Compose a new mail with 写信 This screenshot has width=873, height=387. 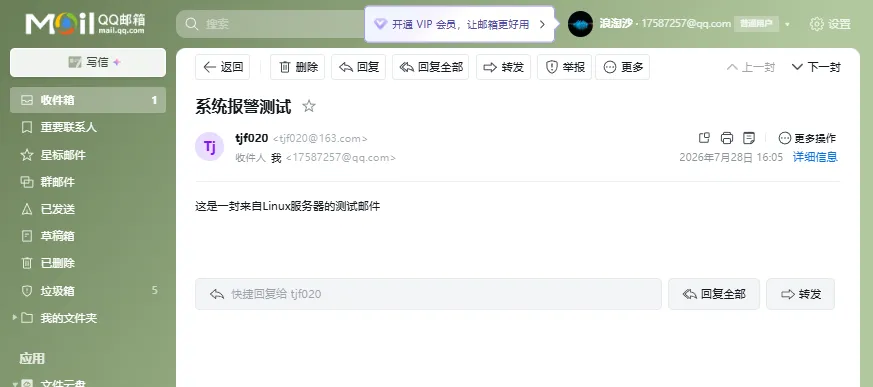tap(88, 62)
